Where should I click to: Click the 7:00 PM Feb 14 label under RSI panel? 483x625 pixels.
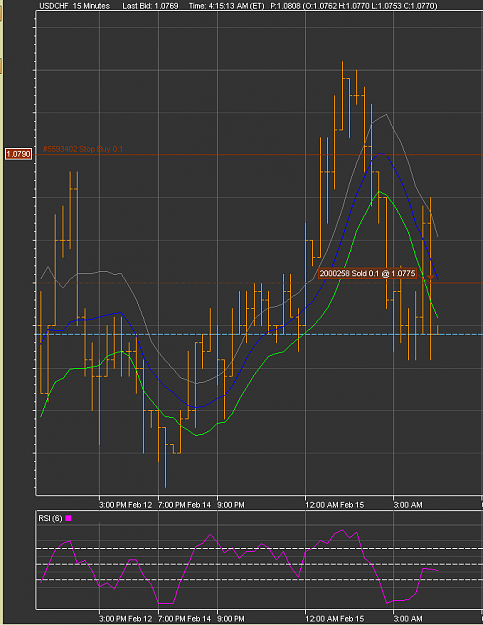click(x=185, y=619)
